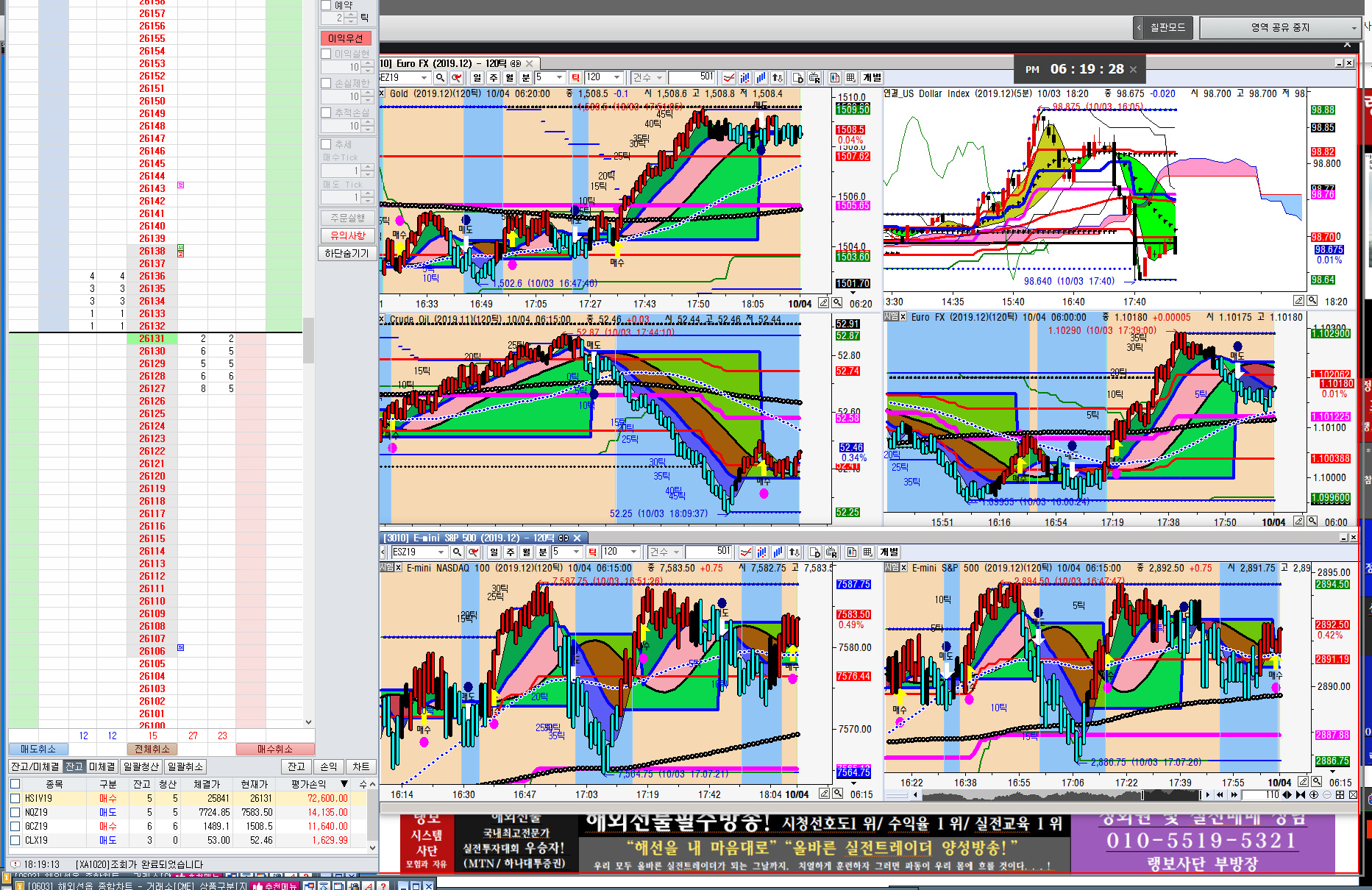This screenshot has width=1372, height=890.
Task: Select the 일 (daily) period in the Euro FX toolbar
Action: click(477, 78)
